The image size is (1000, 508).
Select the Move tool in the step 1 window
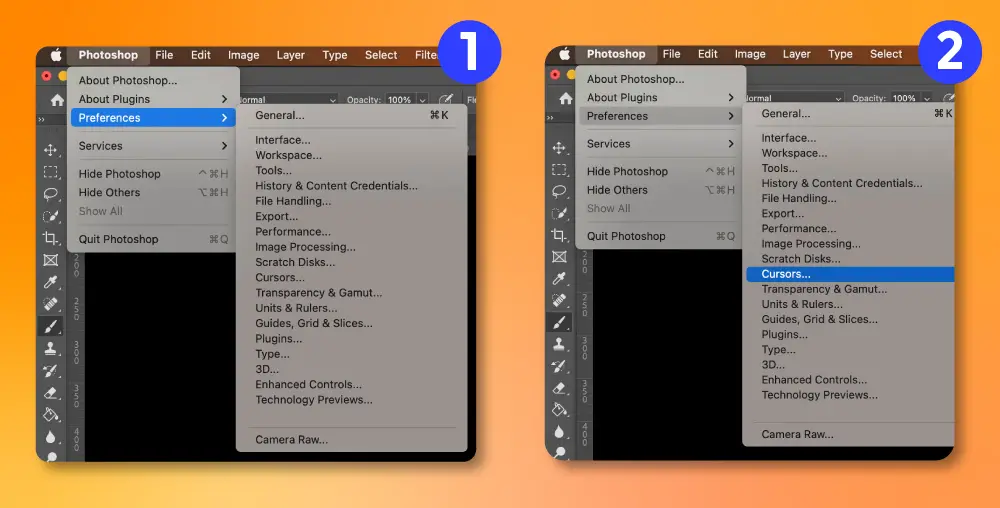click(50, 150)
